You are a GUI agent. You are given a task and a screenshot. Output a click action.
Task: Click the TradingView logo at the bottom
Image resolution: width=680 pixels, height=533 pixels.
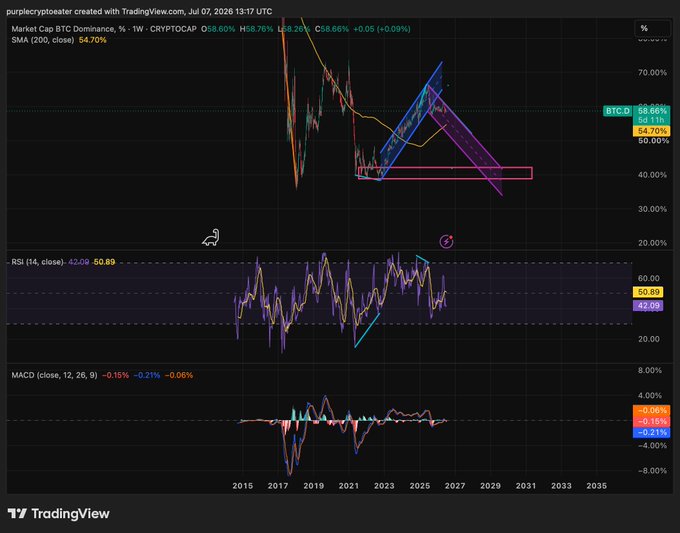59,514
